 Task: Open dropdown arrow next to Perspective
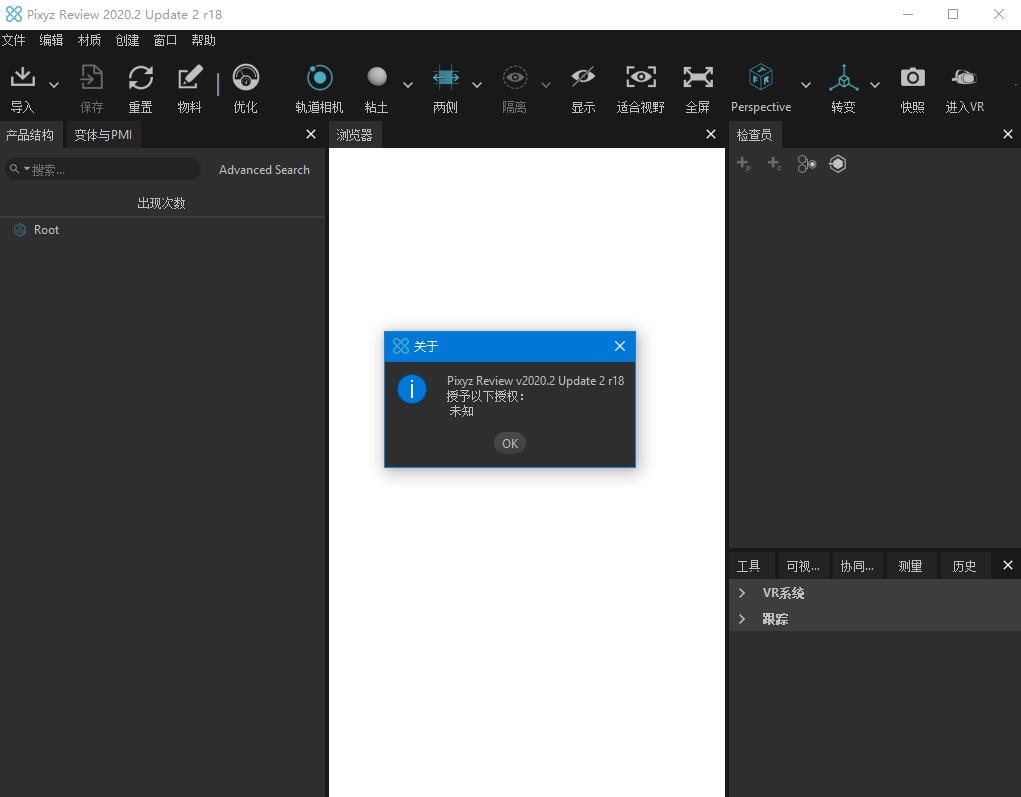[x=805, y=85]
